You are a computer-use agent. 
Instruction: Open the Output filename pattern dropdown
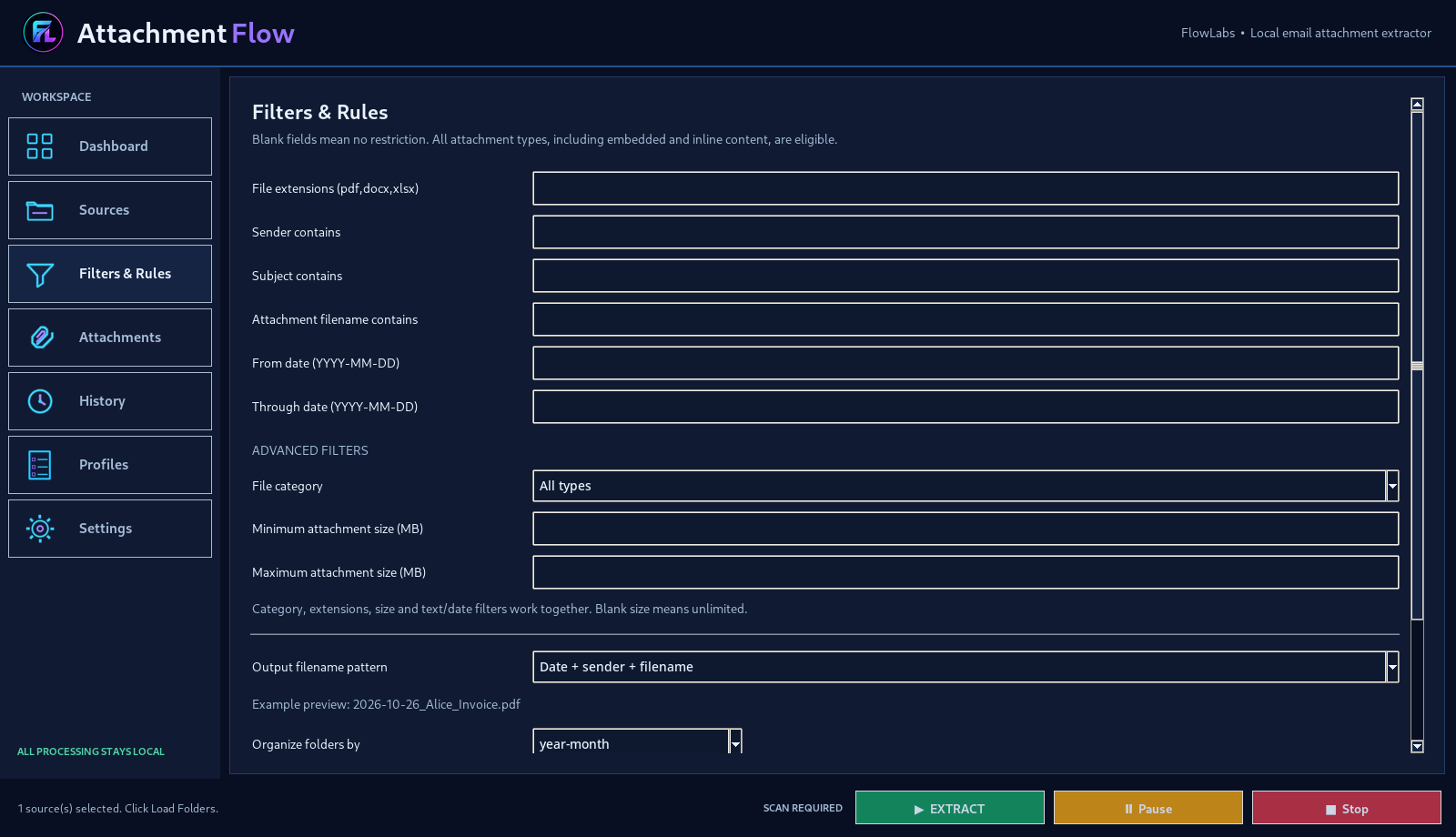click(966, 667)
